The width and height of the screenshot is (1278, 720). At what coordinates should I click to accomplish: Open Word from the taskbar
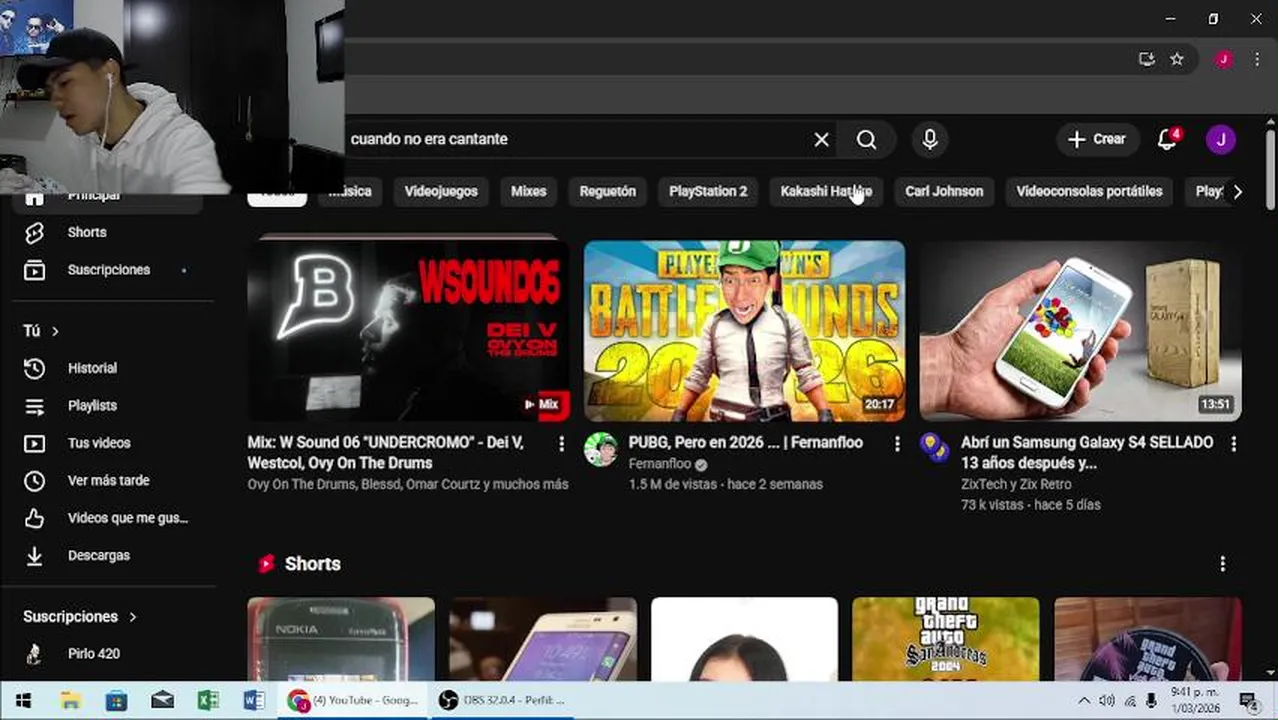point(254,701)
